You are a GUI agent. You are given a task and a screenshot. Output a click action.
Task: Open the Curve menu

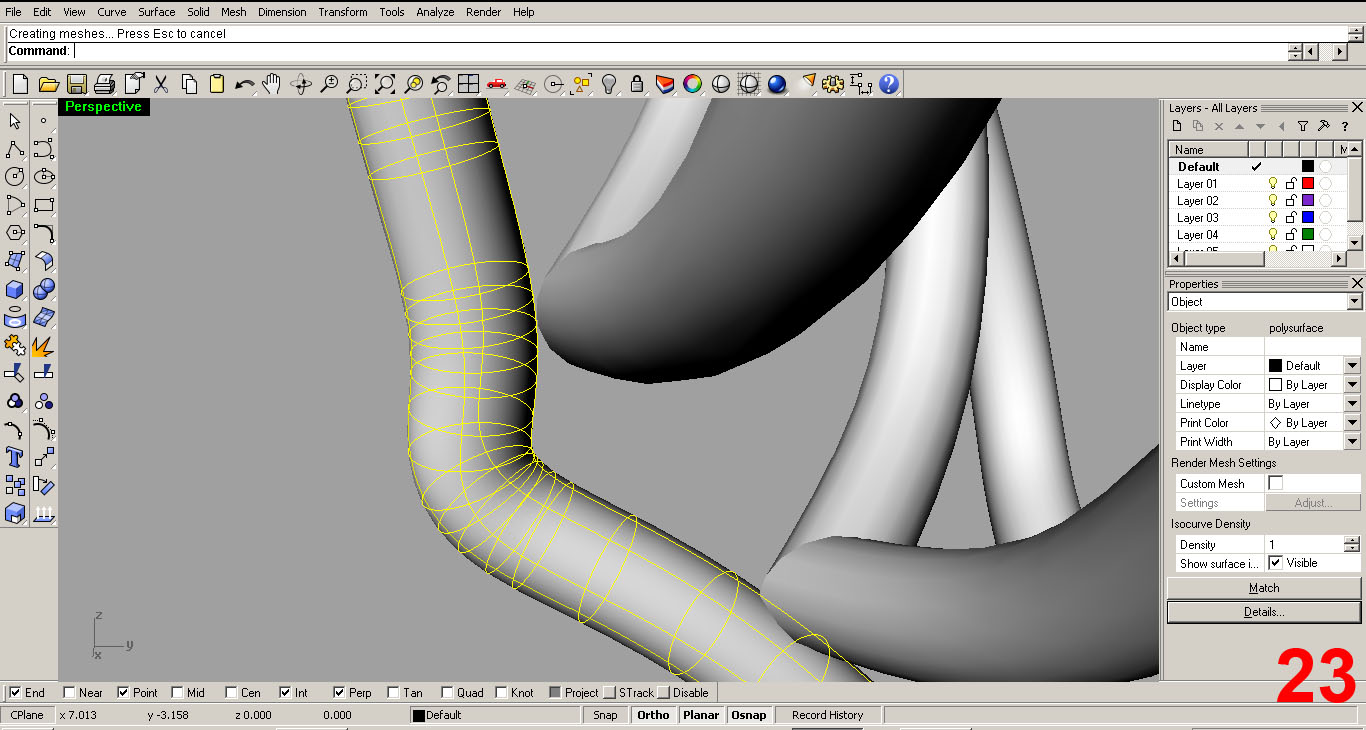coord(111,12)
